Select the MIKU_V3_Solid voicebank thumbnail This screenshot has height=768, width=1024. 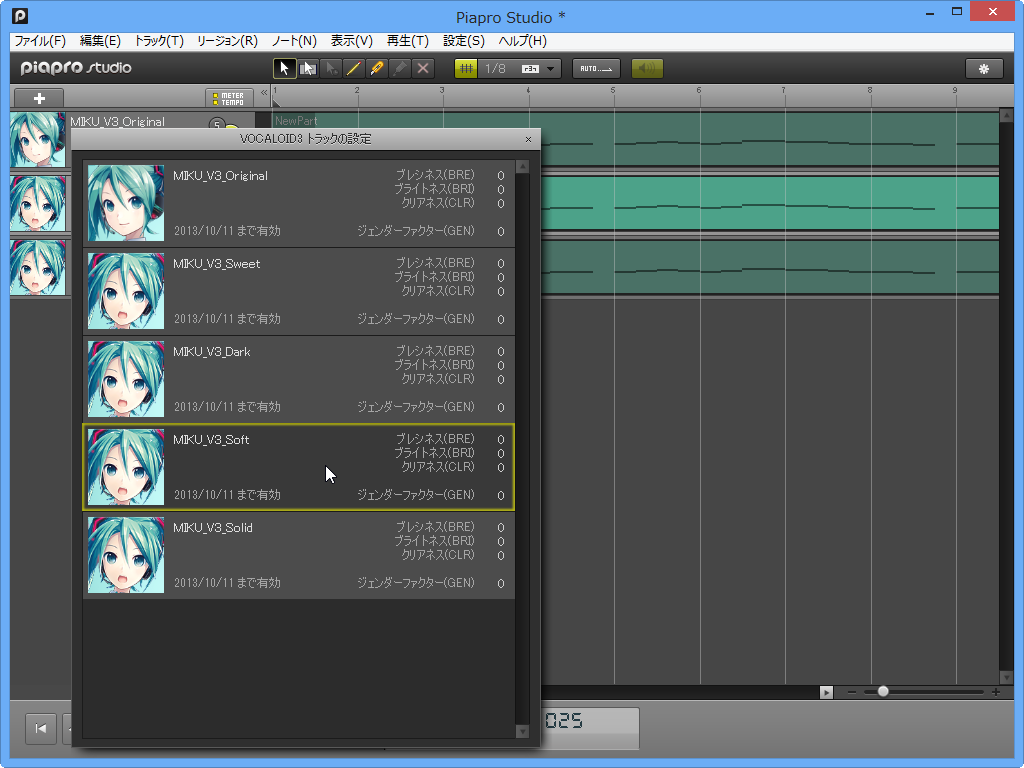[x=126, y=555]
